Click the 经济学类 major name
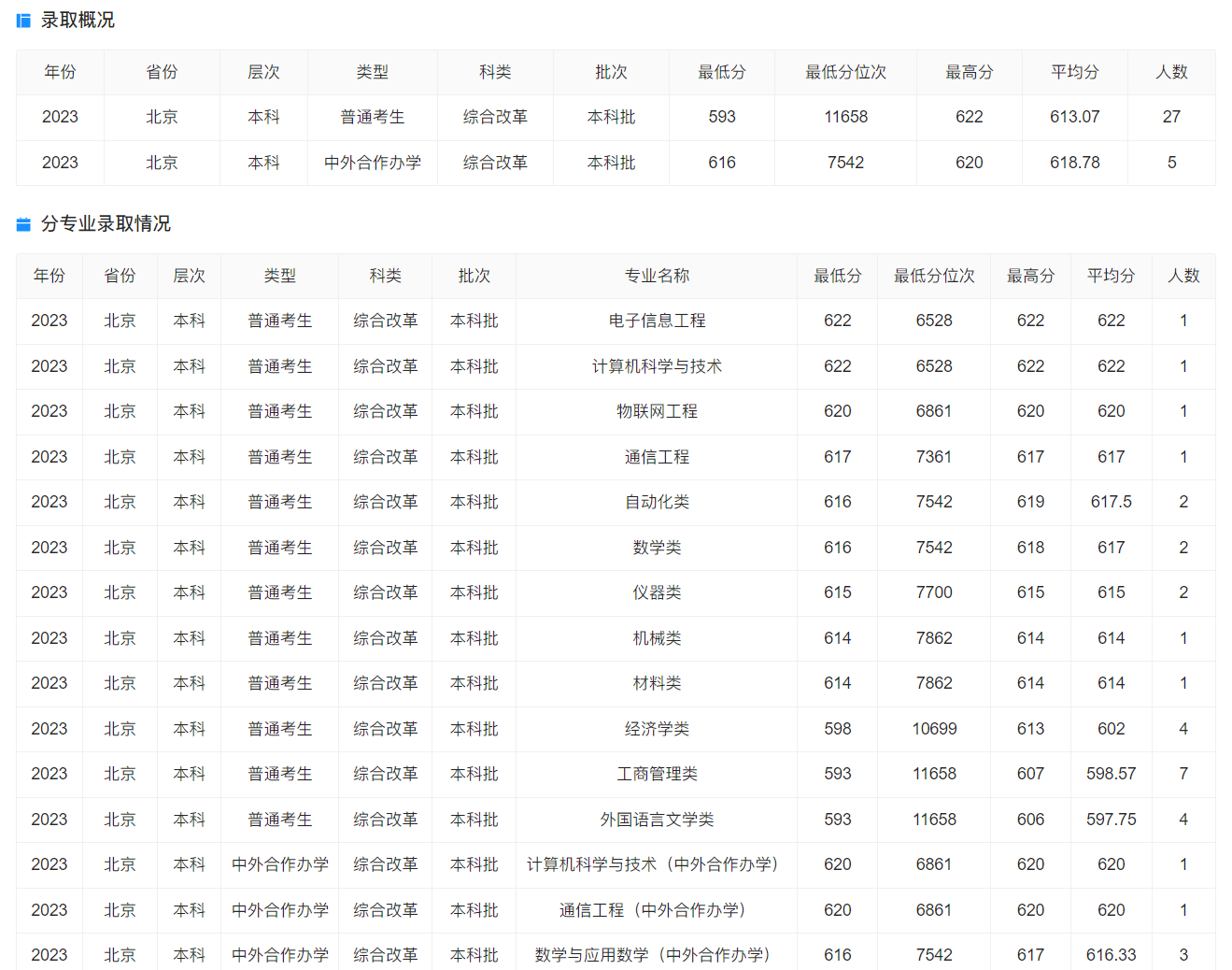Viewport: 1232px width, 970px height. pyautogui.click(x=657, y=729)
